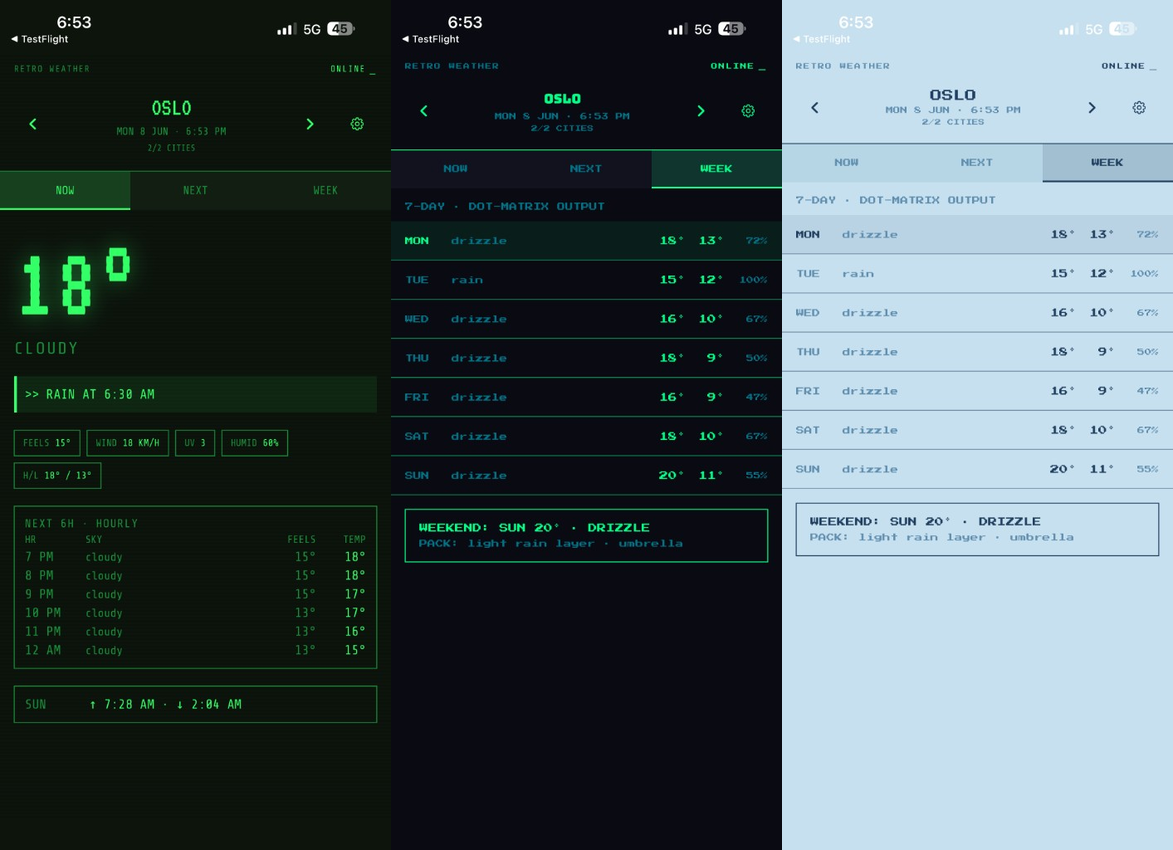
Task: Select WEEK tab in navy screen
Action: tap(716, 169)
